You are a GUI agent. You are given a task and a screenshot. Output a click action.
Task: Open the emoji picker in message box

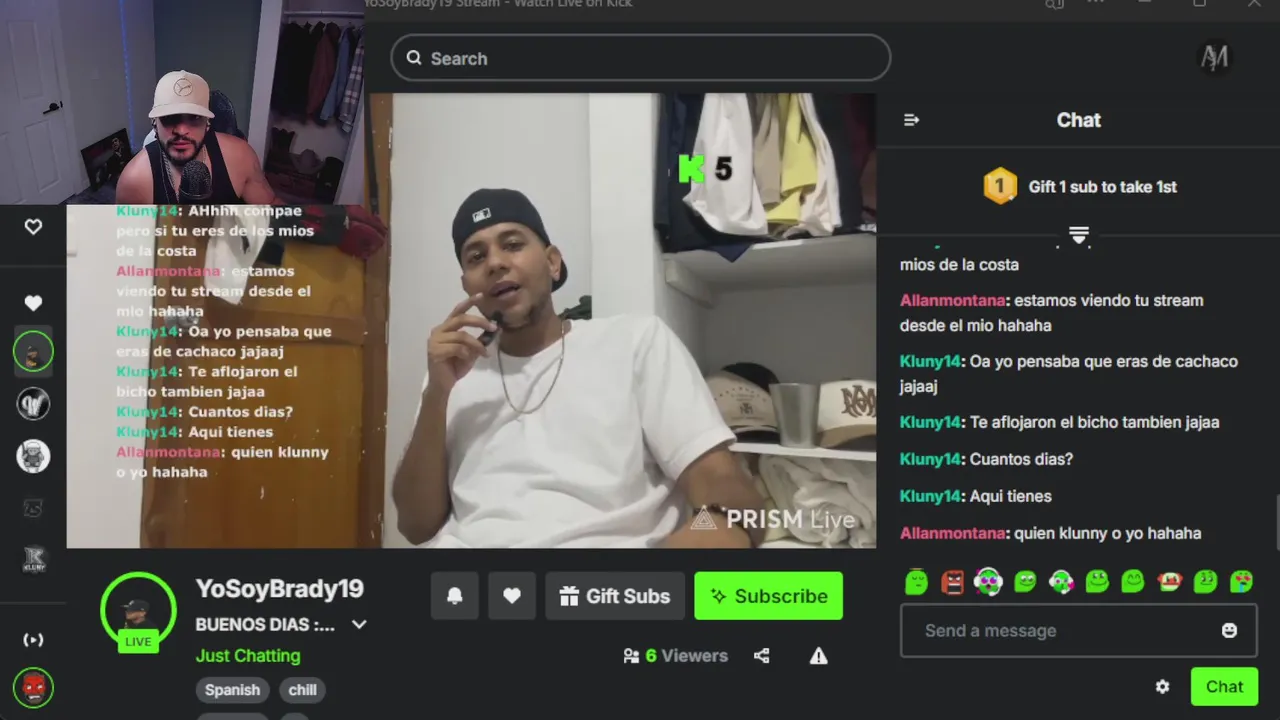(x=1229, y=630)
